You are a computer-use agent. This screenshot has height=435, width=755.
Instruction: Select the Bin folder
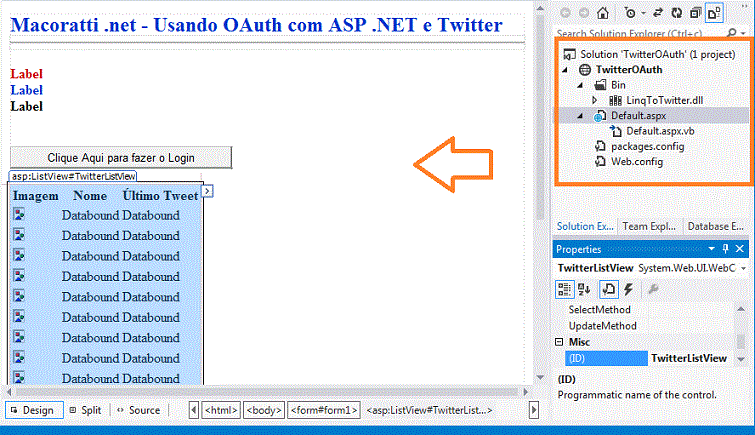618,85
